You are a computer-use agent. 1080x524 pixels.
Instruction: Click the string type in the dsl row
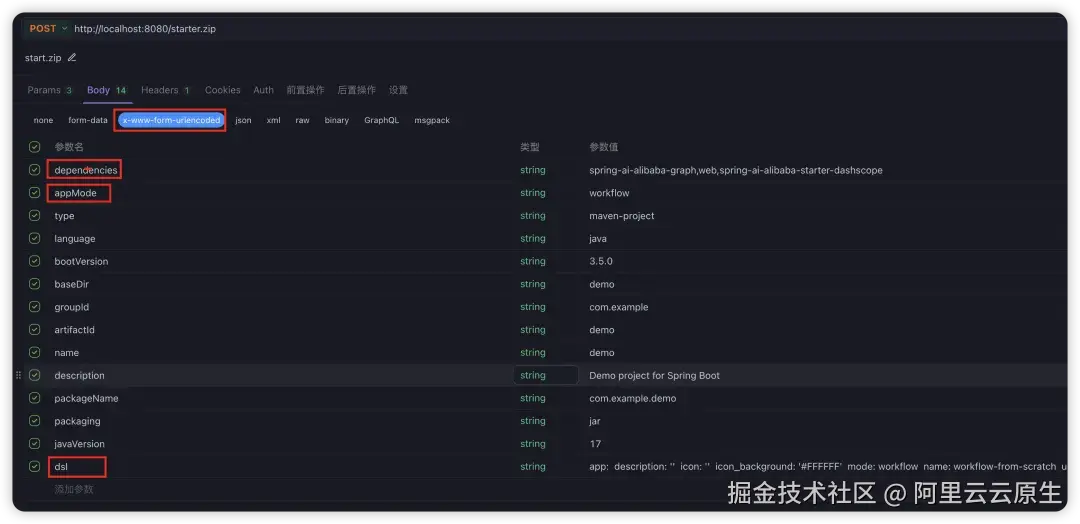point(532,466)
